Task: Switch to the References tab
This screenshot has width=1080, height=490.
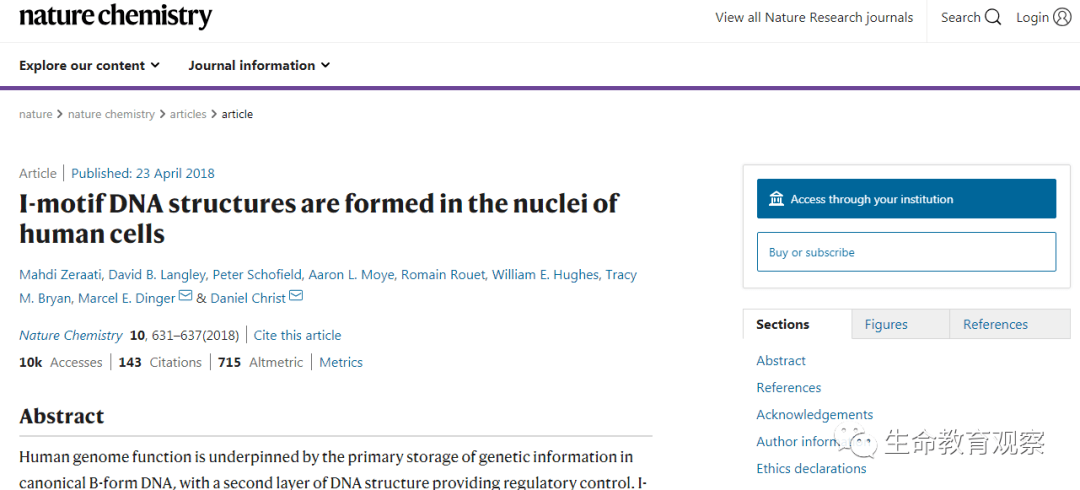Action: click(995, 324)
